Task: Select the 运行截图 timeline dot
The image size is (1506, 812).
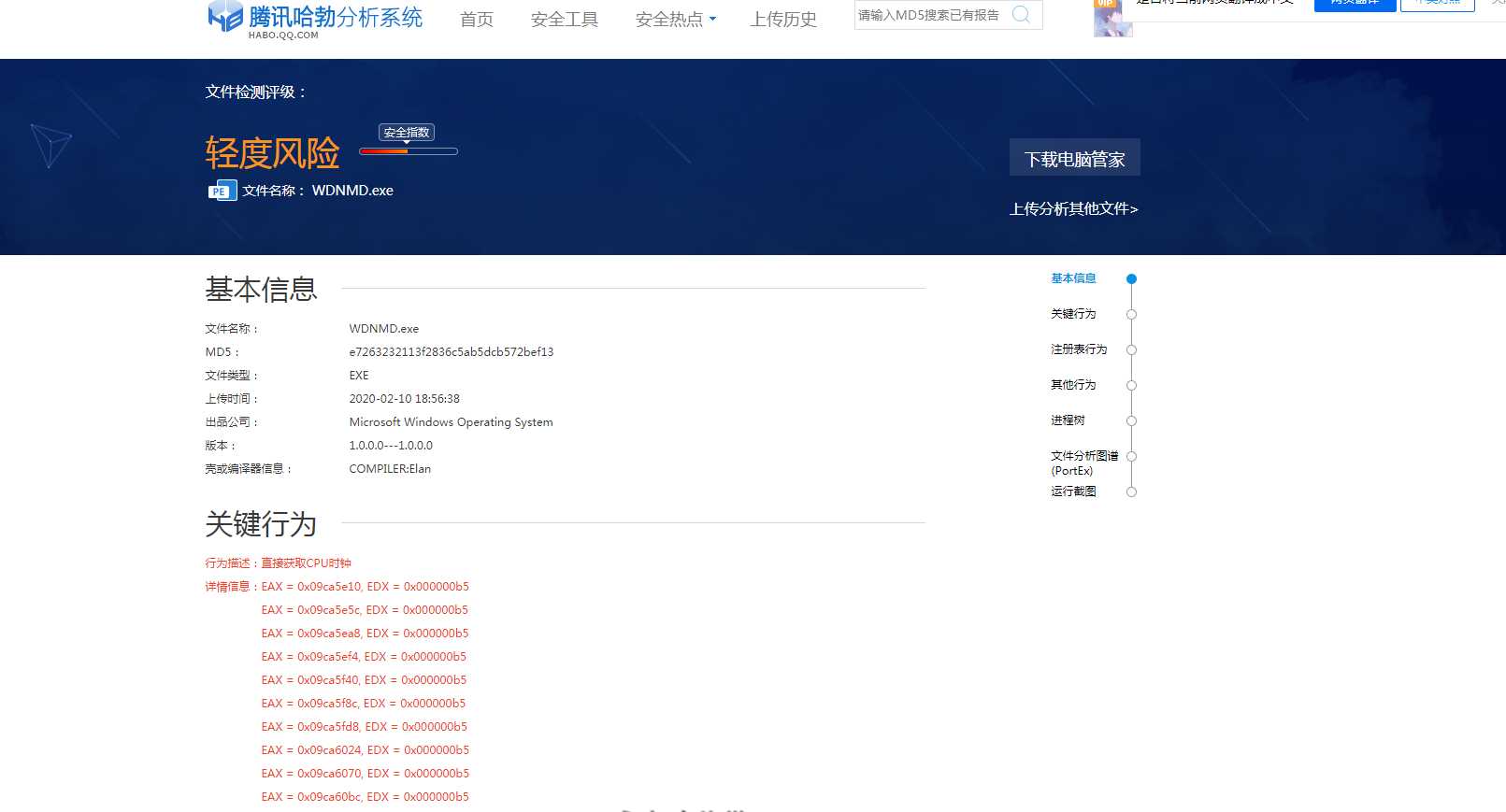Action: pos(1131,491)
